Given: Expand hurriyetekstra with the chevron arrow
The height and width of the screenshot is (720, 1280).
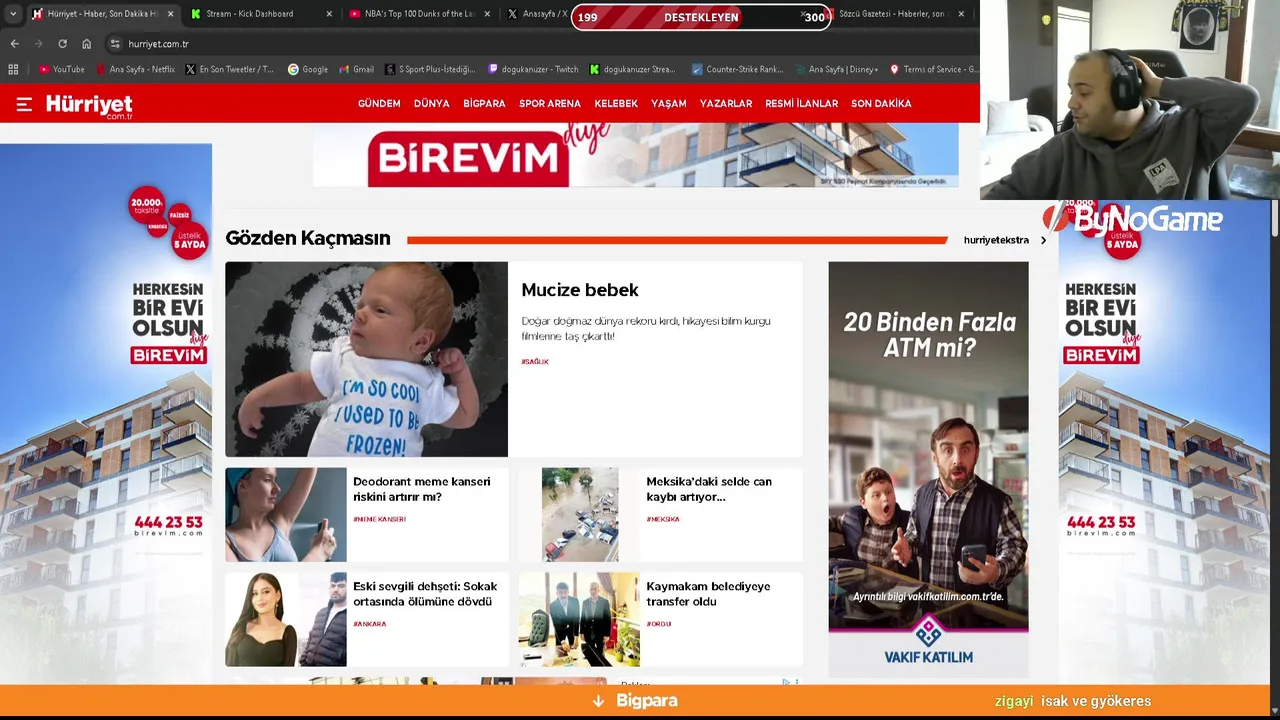Looking at the screenshot, I should click(1043, 240).
